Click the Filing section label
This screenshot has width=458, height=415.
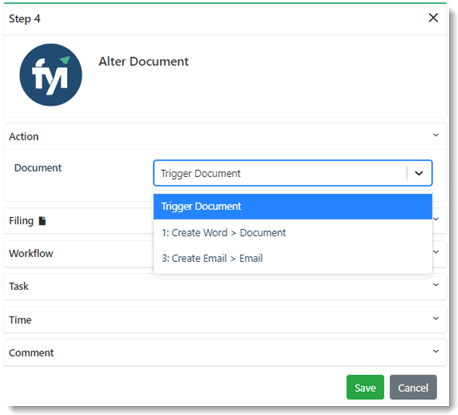click(21, 221)
